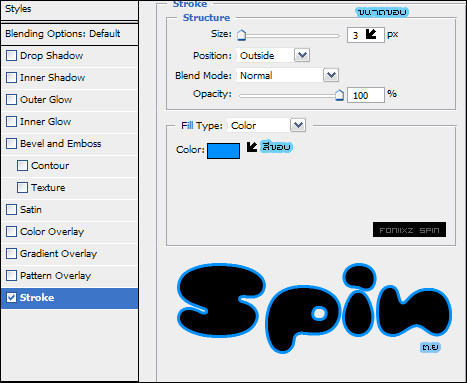Click the Size slider handle
Viewport: 467px width, 383px height.
[241, 35]
